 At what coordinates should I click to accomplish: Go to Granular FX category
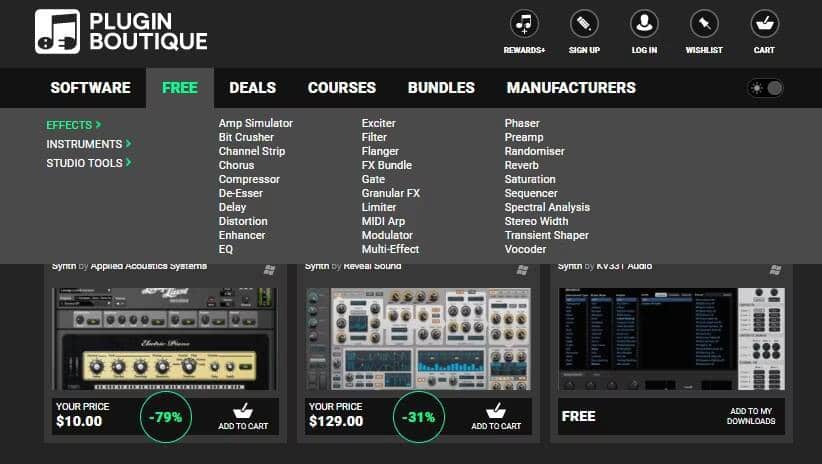tap(391, 193)
